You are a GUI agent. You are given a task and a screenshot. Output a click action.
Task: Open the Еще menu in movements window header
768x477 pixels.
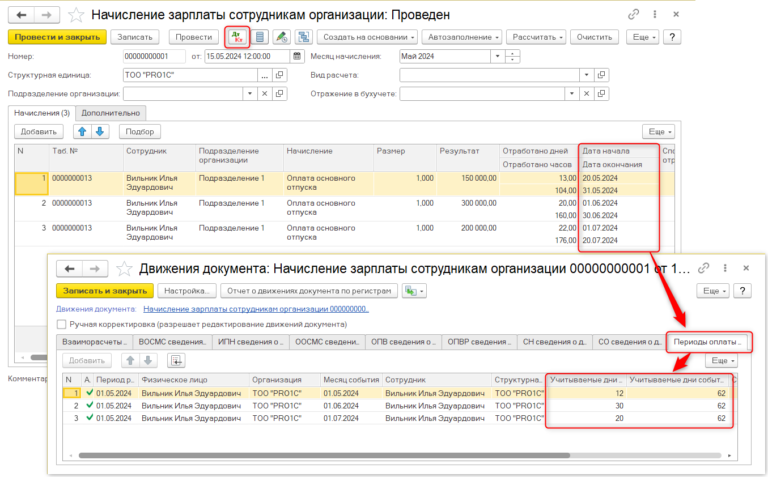(714, 291)
